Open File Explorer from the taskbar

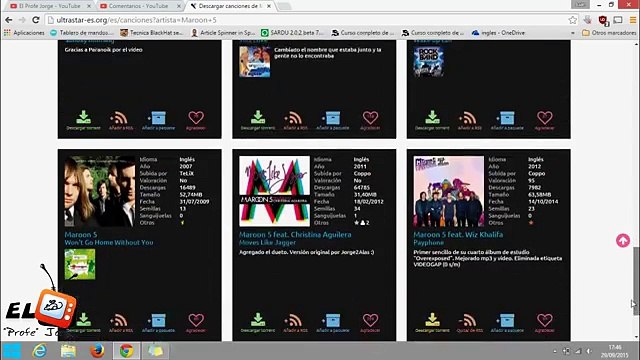68,351
